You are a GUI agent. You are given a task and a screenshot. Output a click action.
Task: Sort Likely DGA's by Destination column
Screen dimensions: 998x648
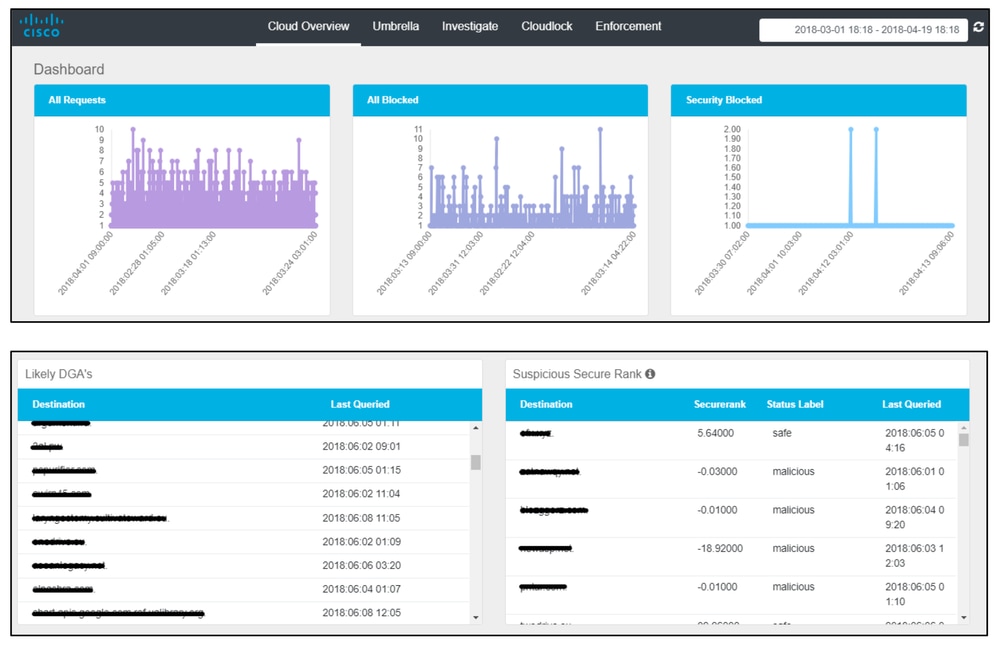pos(59,404)
